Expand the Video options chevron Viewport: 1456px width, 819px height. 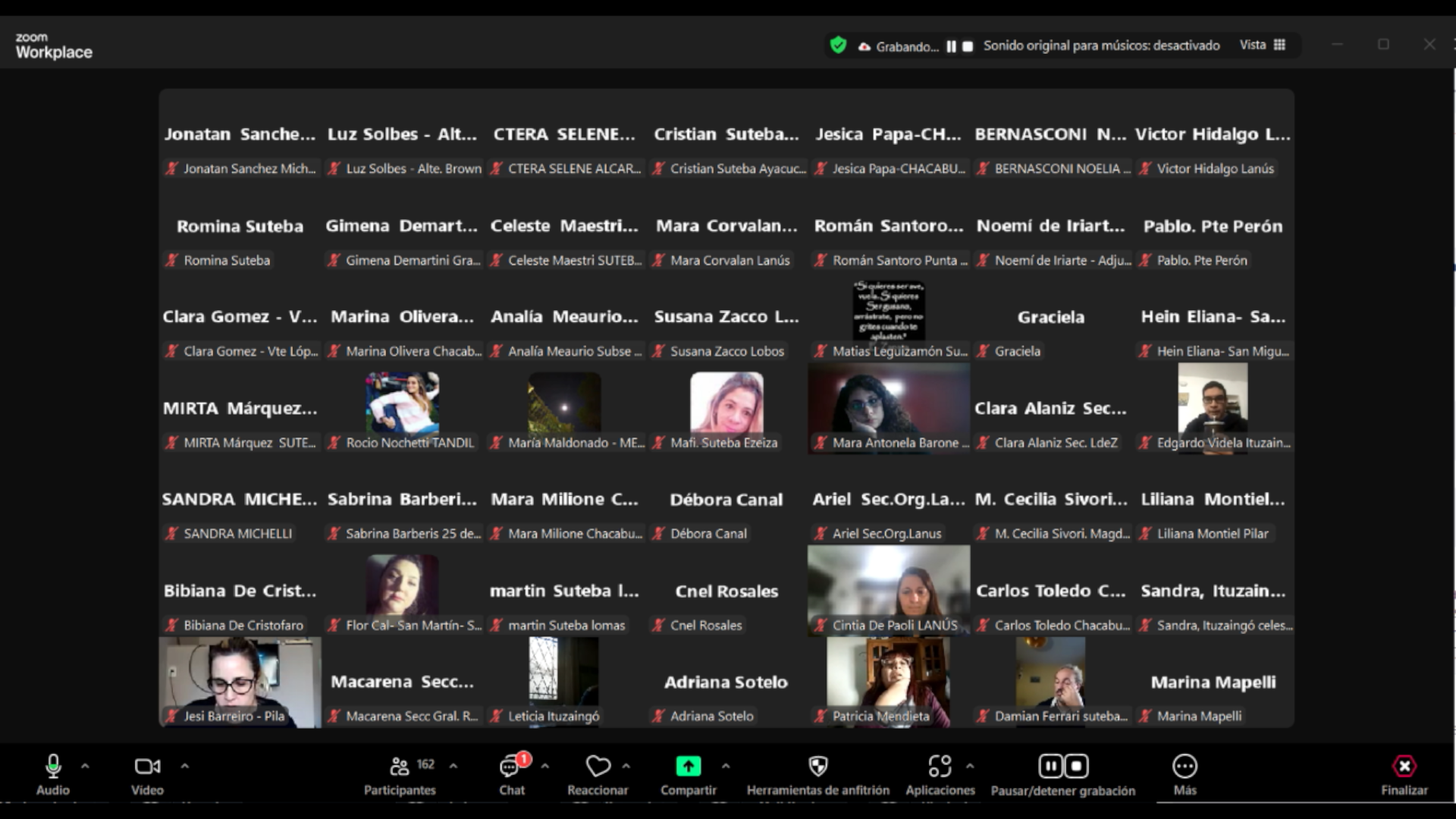click(184, 766)
